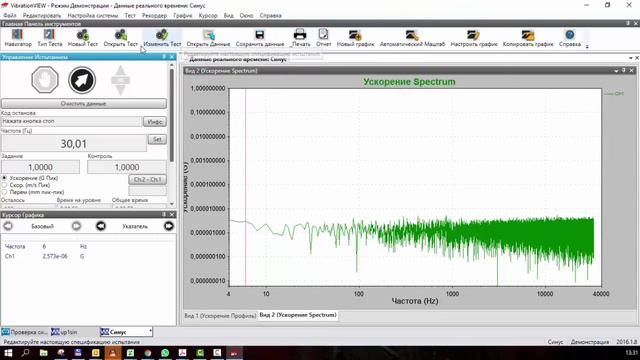Open the Настройка системы menu
This screenshot has width=640, height=360.
(x=93, y=16)
